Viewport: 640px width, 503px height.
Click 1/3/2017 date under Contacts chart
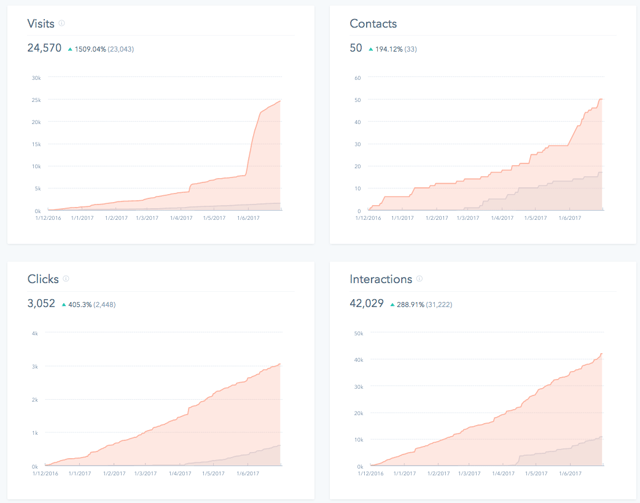468,218
